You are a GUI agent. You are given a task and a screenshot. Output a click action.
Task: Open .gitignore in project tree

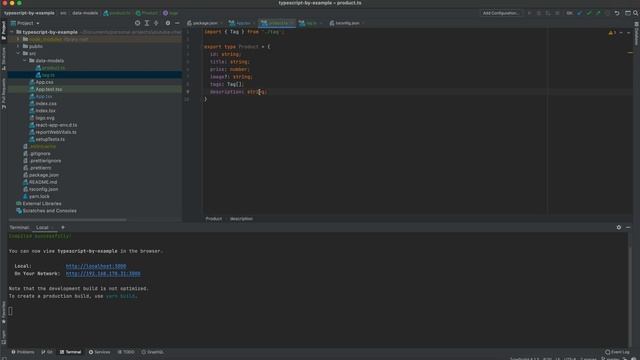[x=37, y=153]
